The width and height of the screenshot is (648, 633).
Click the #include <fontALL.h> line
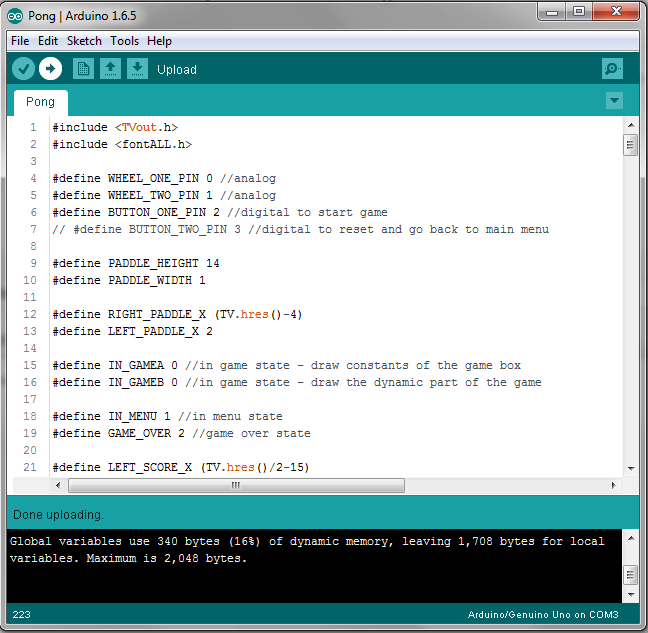click(122, 144)
